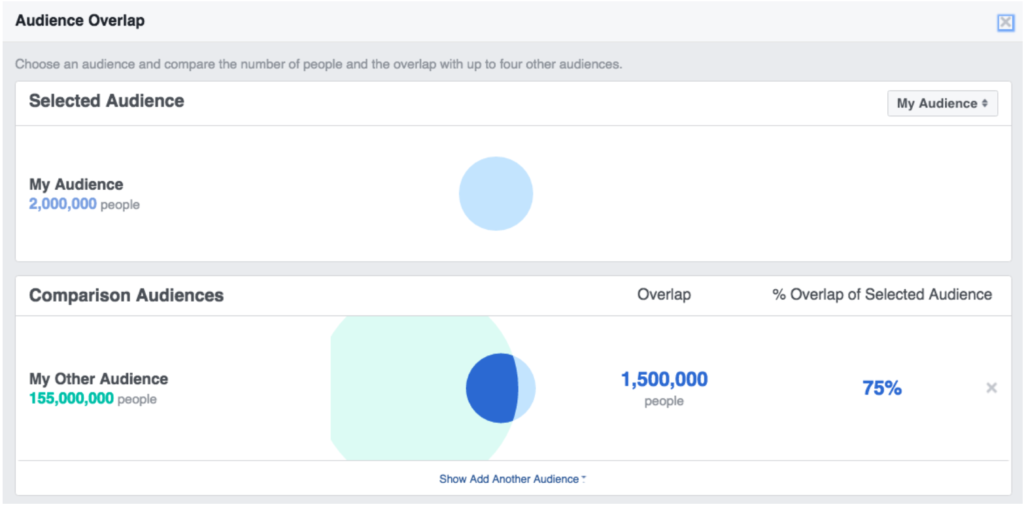Click the 75% overlap percentage
Image resolution: width=1024 pixels, height=509 pixels.
pyautogui.click(x=882, y=388)
